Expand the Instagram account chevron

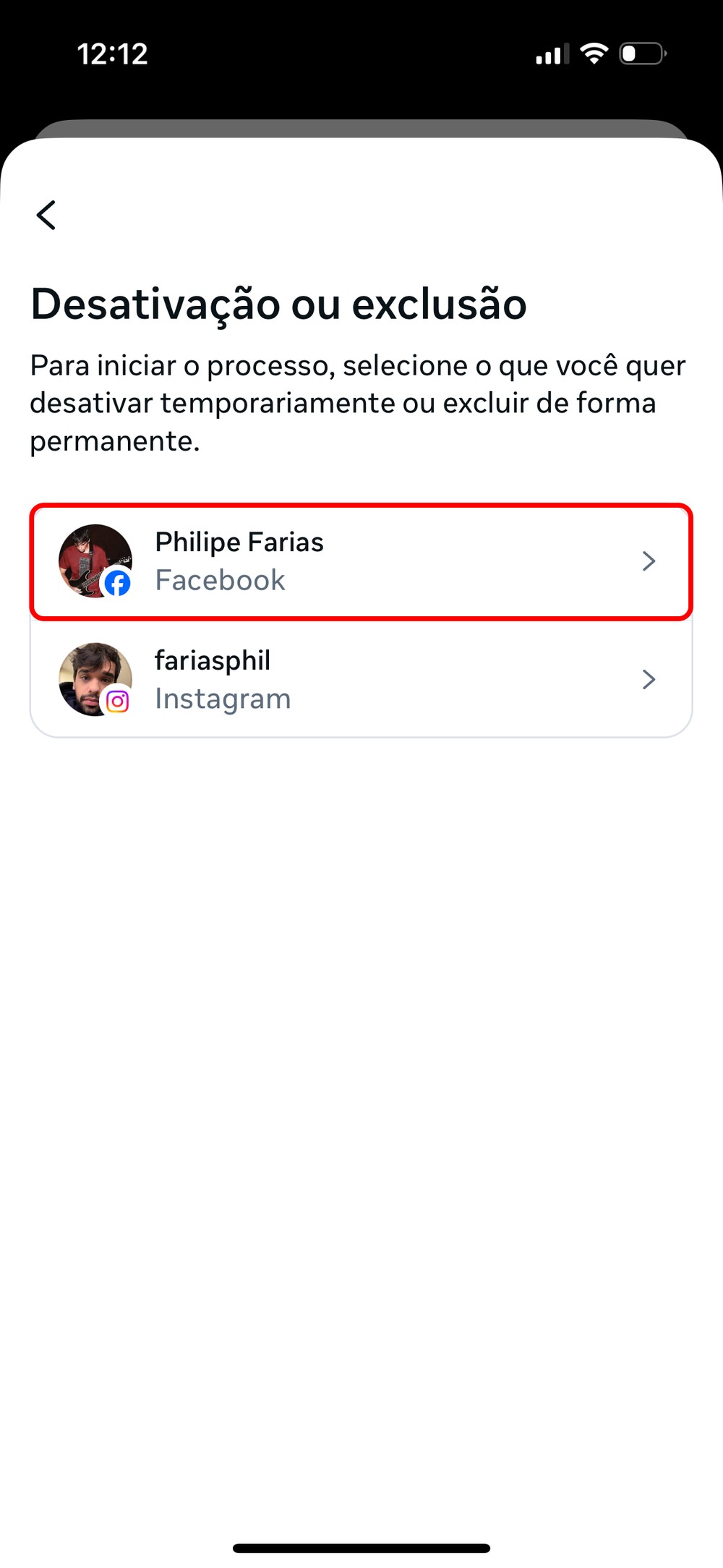pos(649,679)
